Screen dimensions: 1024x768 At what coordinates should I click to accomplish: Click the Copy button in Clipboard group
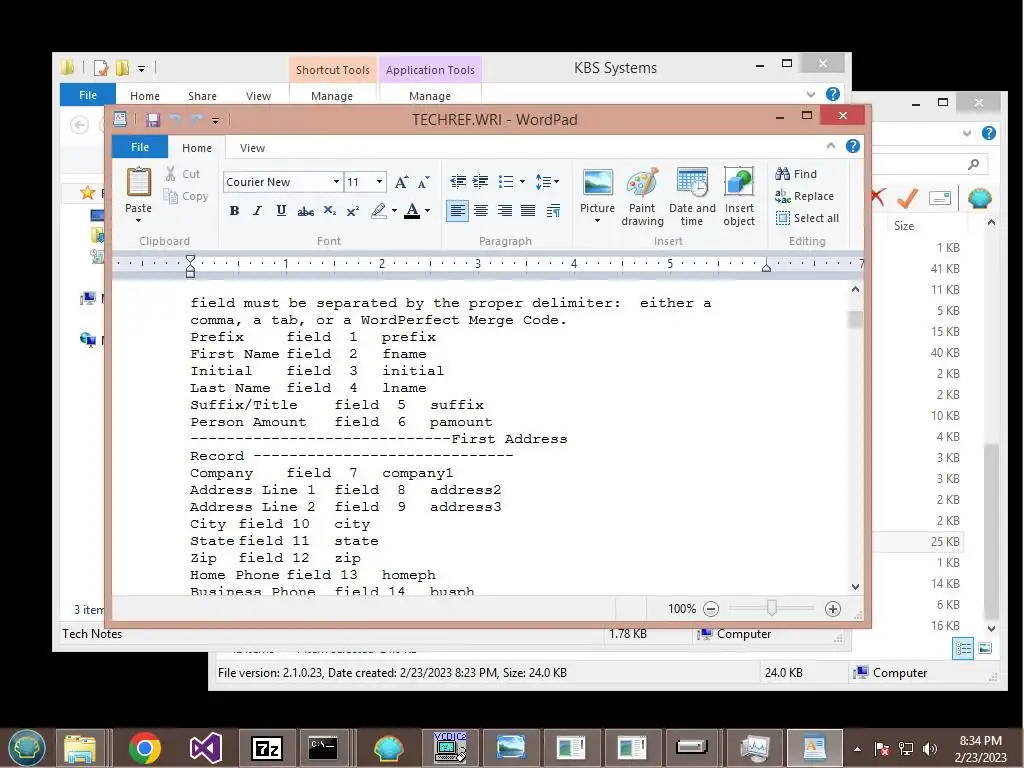tap(185, 196)
